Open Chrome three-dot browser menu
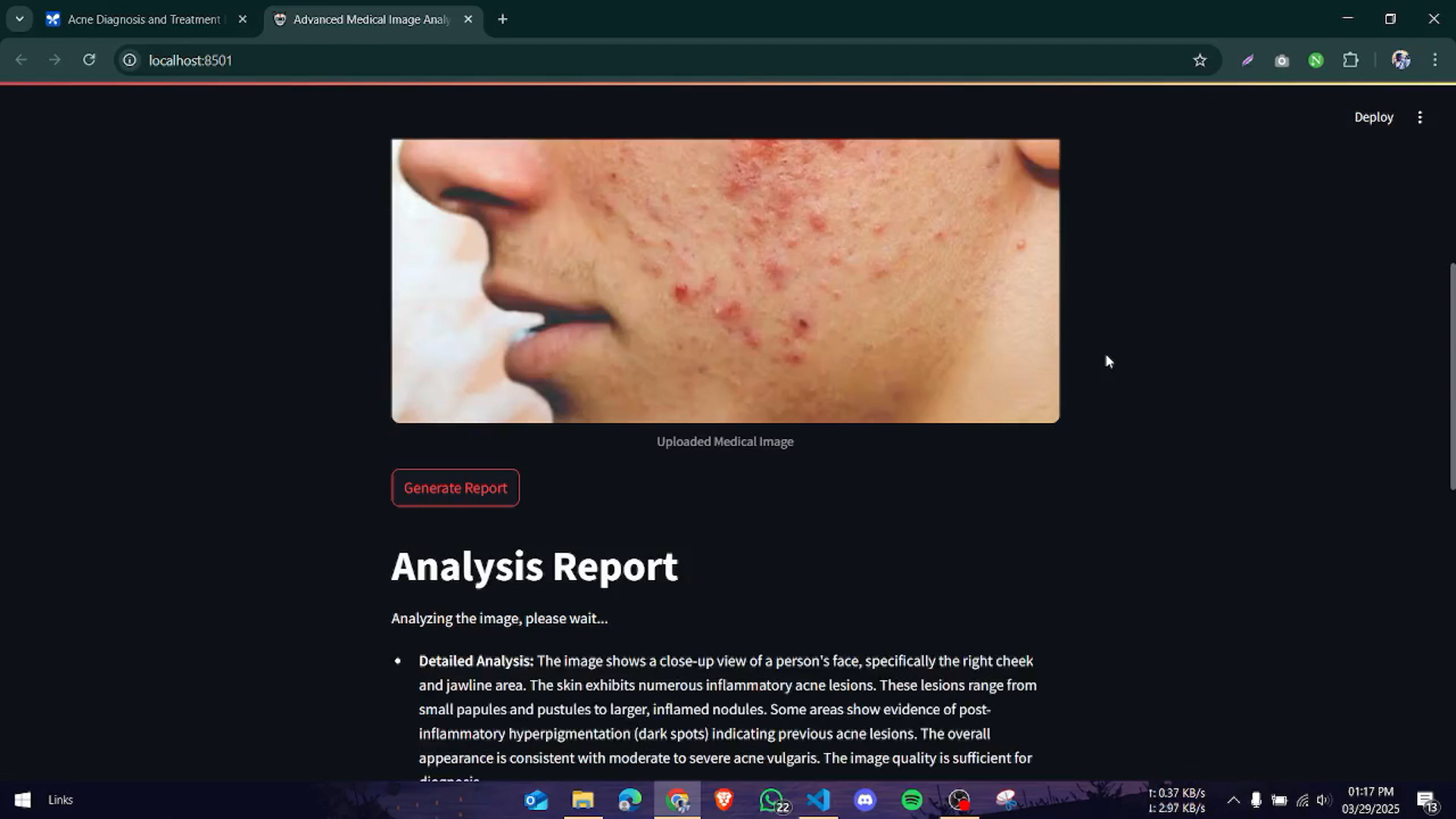 click(x=1435, y=60)
